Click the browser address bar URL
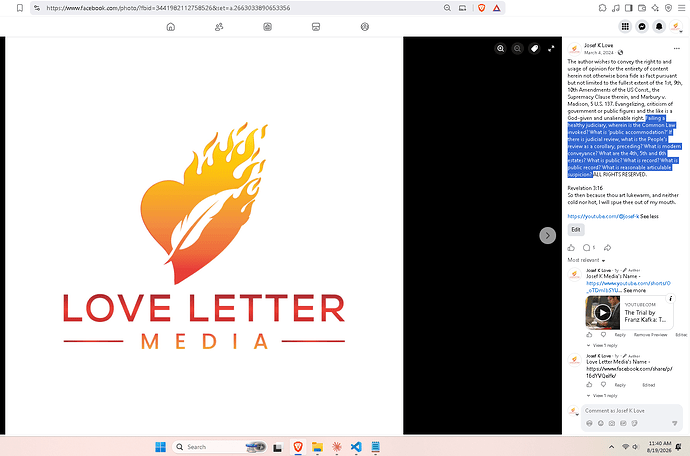690x456 pixels. tap(168, 8)
